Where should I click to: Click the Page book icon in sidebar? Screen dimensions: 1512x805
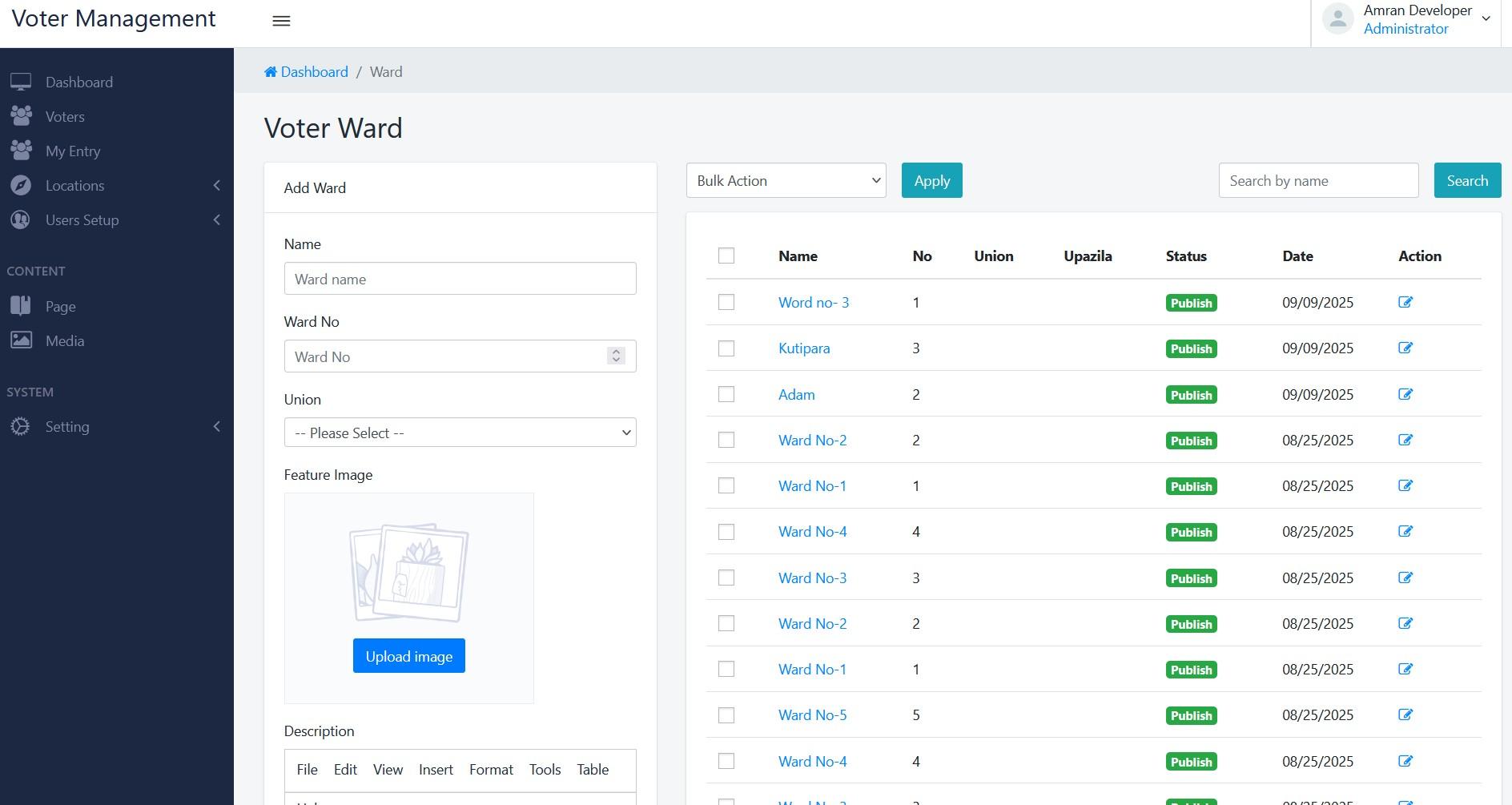21,306
